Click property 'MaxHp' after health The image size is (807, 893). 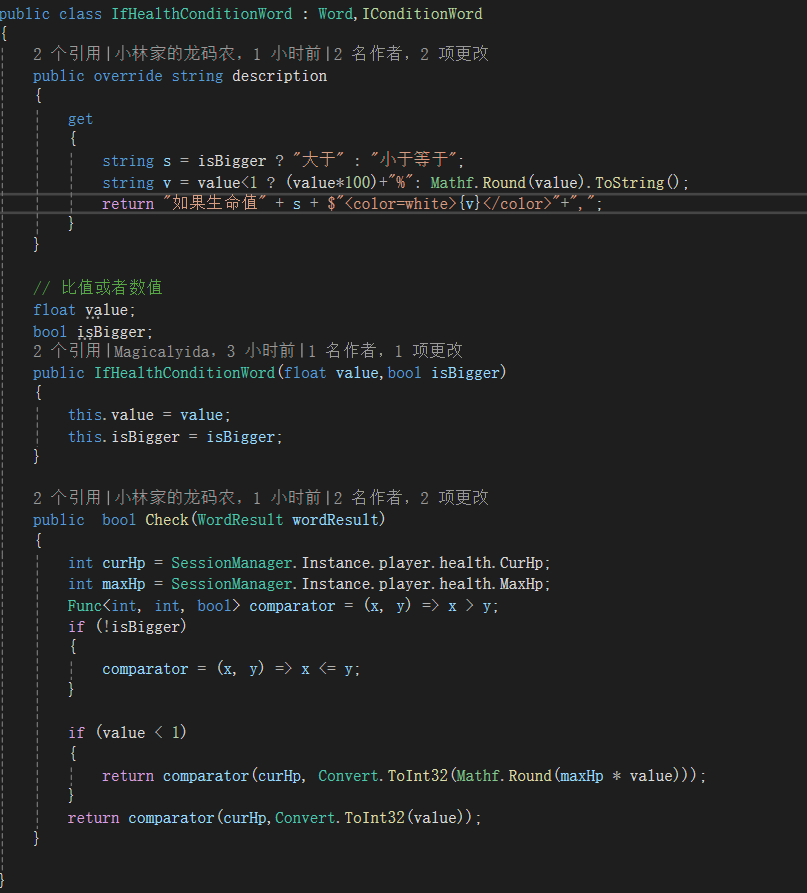click(x=522, y=584)
